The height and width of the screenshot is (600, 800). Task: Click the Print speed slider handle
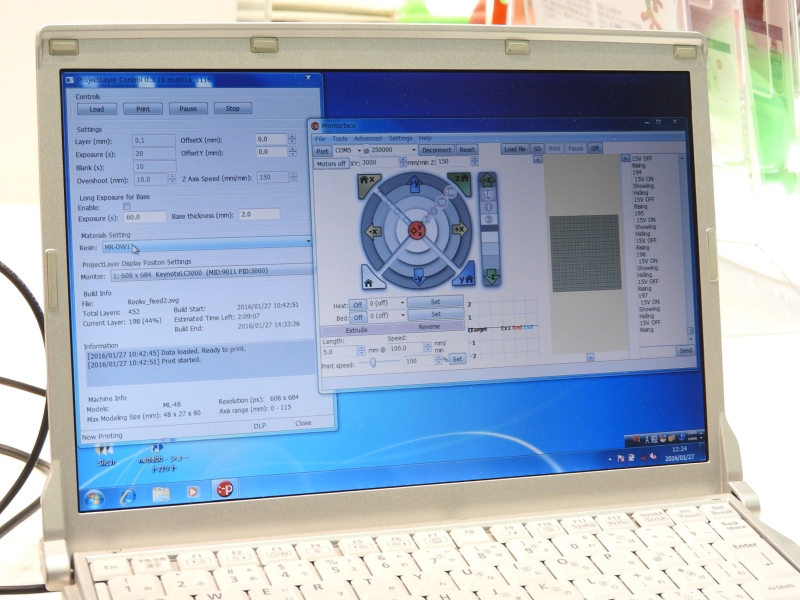pyautogui.click(x=373, y=362)
